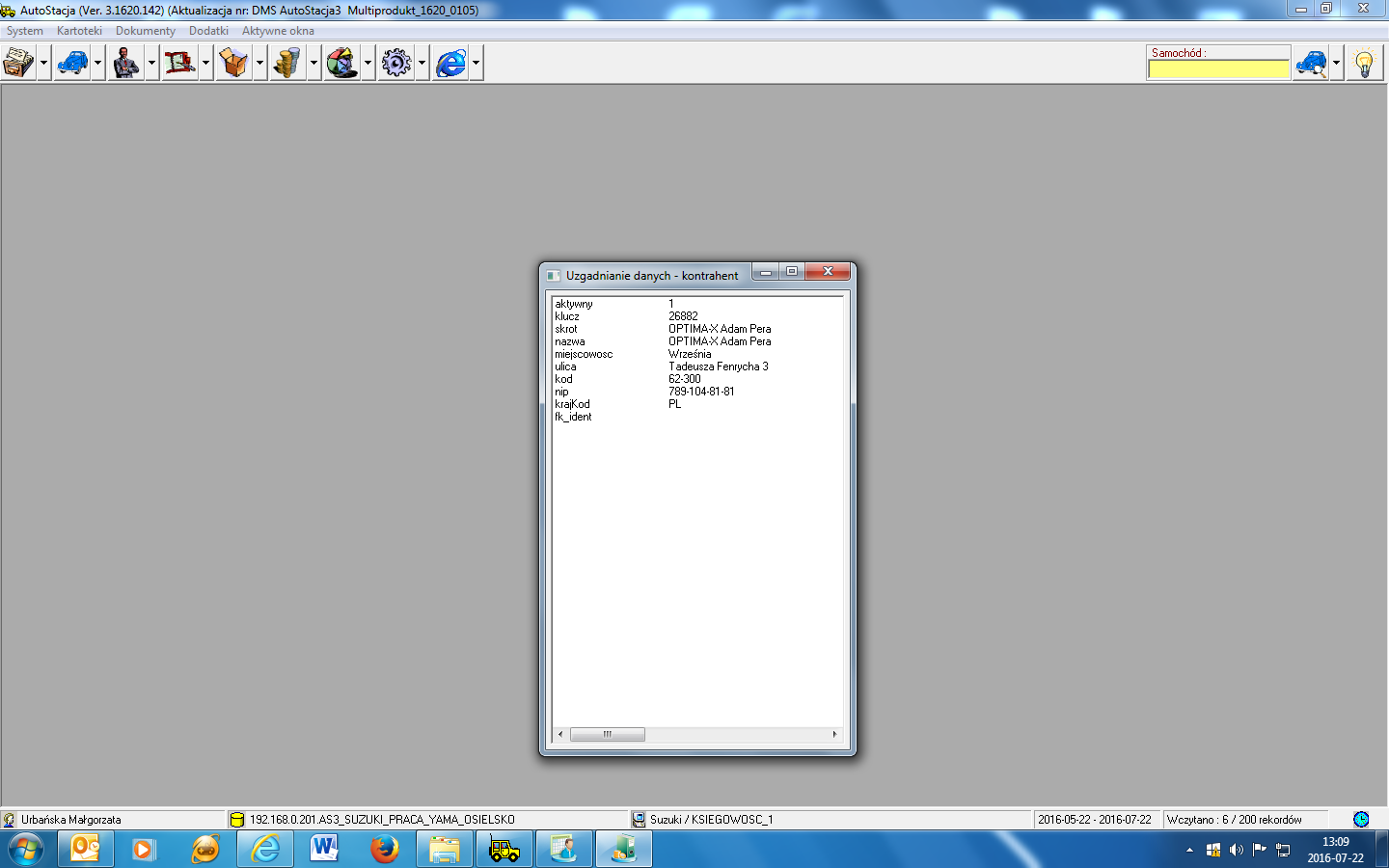Open the Aktywne okna menu

278,31
